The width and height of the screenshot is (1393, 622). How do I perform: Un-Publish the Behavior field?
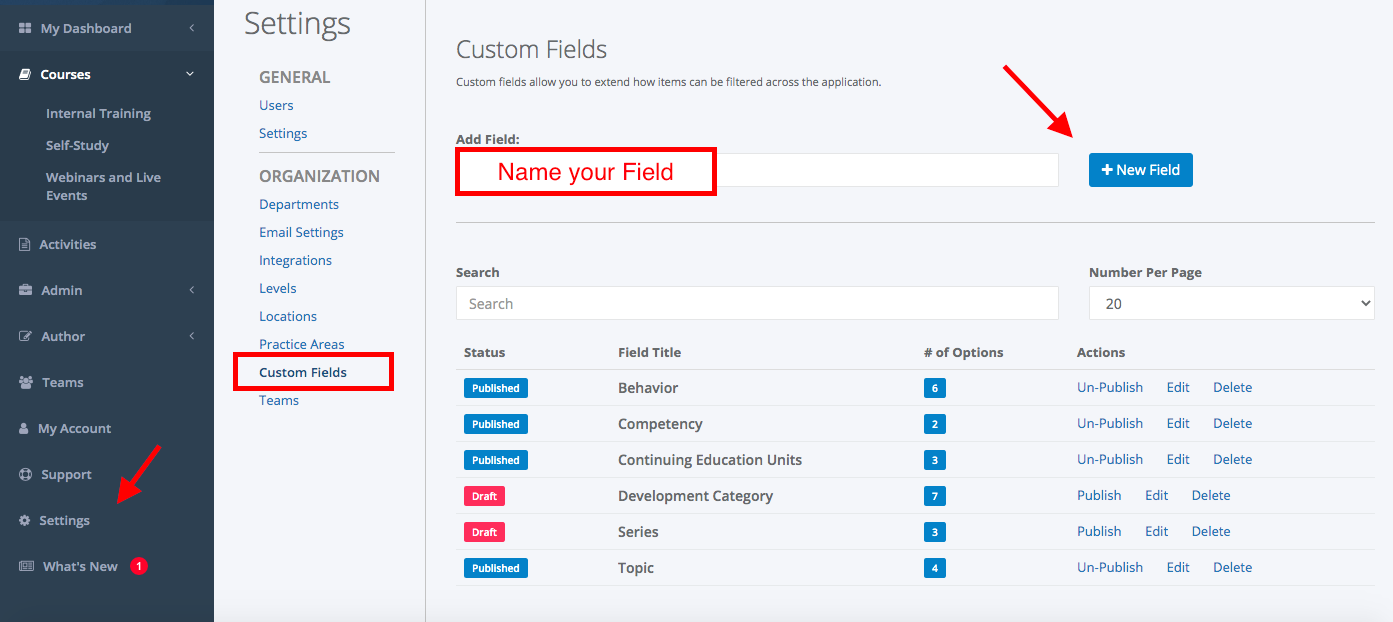pos(1110,387)
